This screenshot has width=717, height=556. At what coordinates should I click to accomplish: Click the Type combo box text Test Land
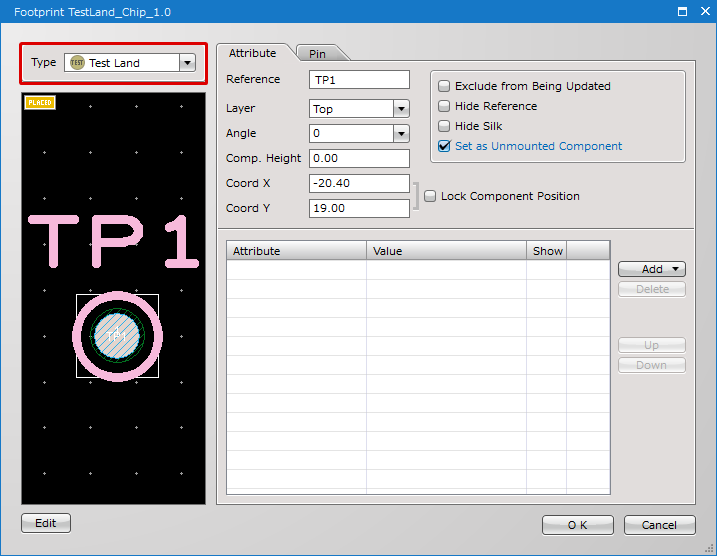click(114, 63)
